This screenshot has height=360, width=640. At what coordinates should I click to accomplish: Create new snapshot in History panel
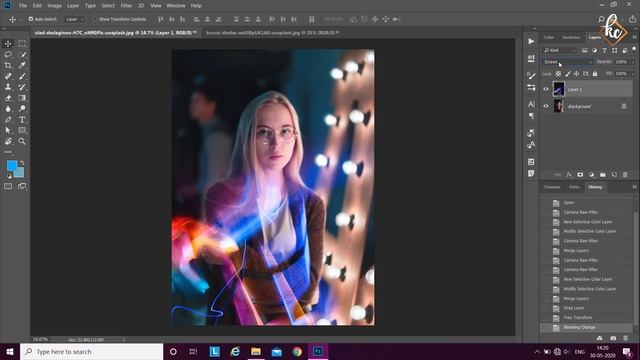[x=613, y=338]
